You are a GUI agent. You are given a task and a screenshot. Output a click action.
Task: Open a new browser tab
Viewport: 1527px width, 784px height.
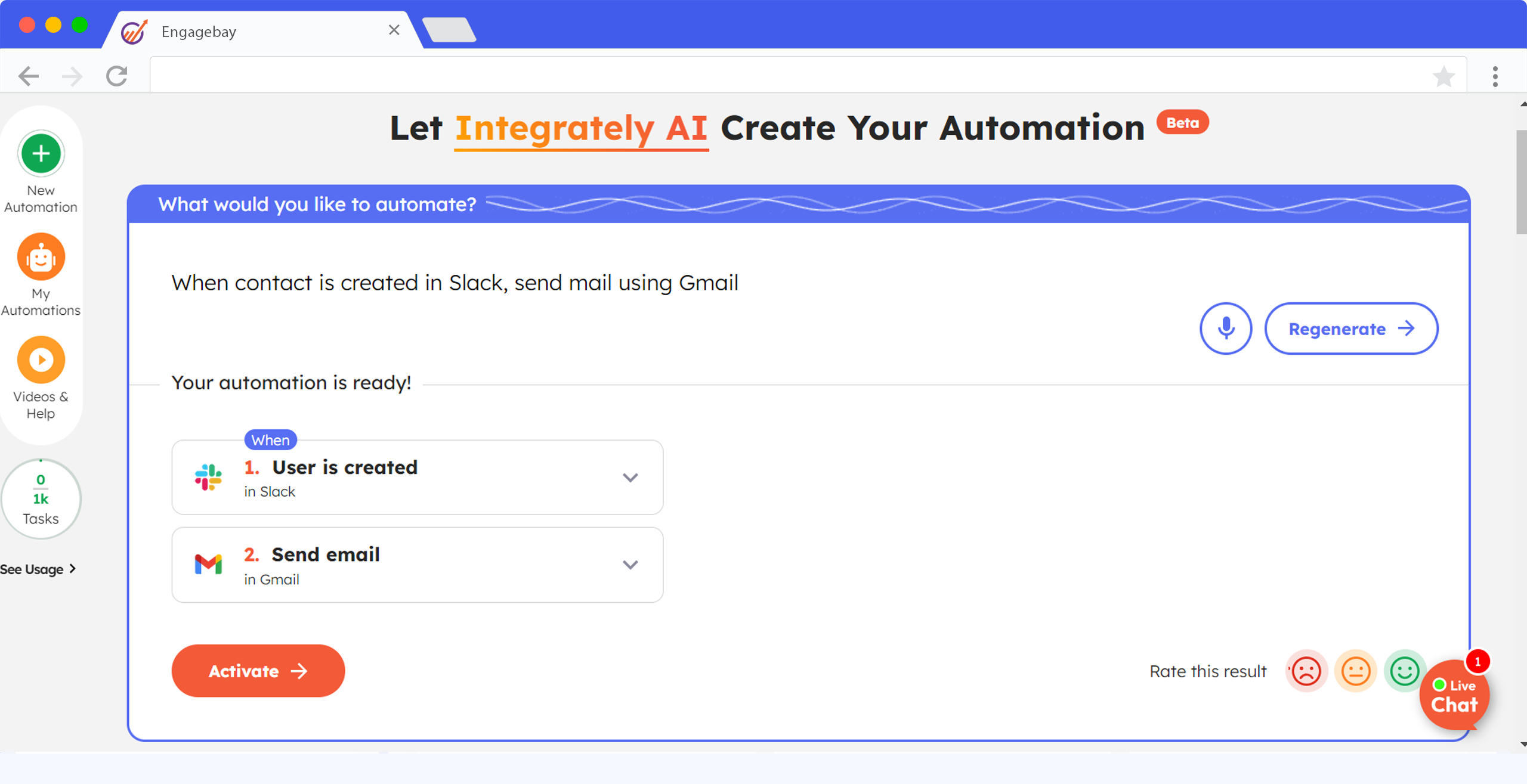449,30
